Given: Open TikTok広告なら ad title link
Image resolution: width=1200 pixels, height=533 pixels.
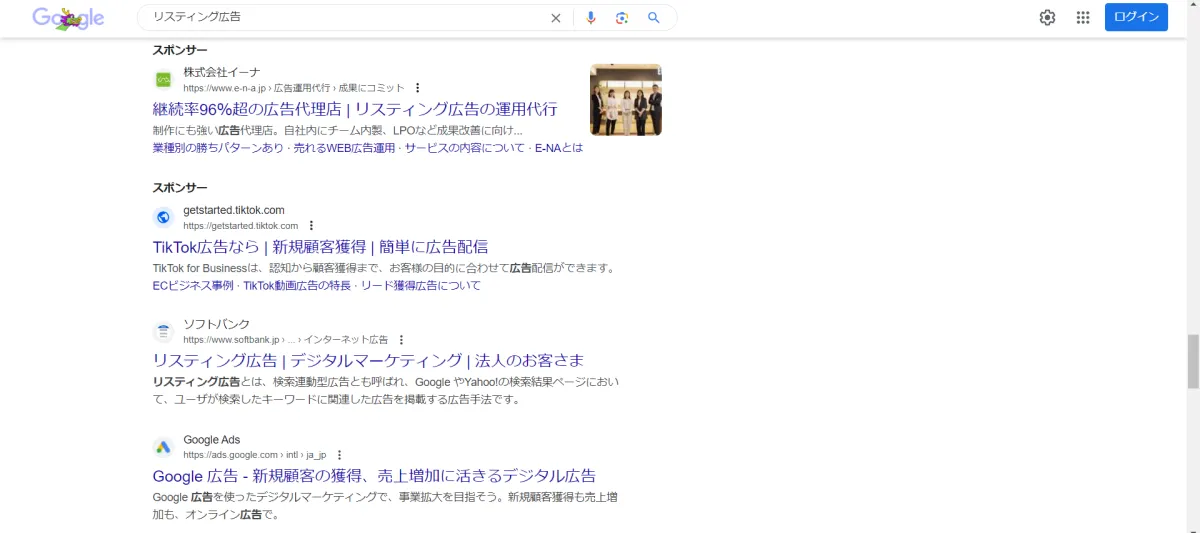Looking at the screenshot, I should point(320,247).
